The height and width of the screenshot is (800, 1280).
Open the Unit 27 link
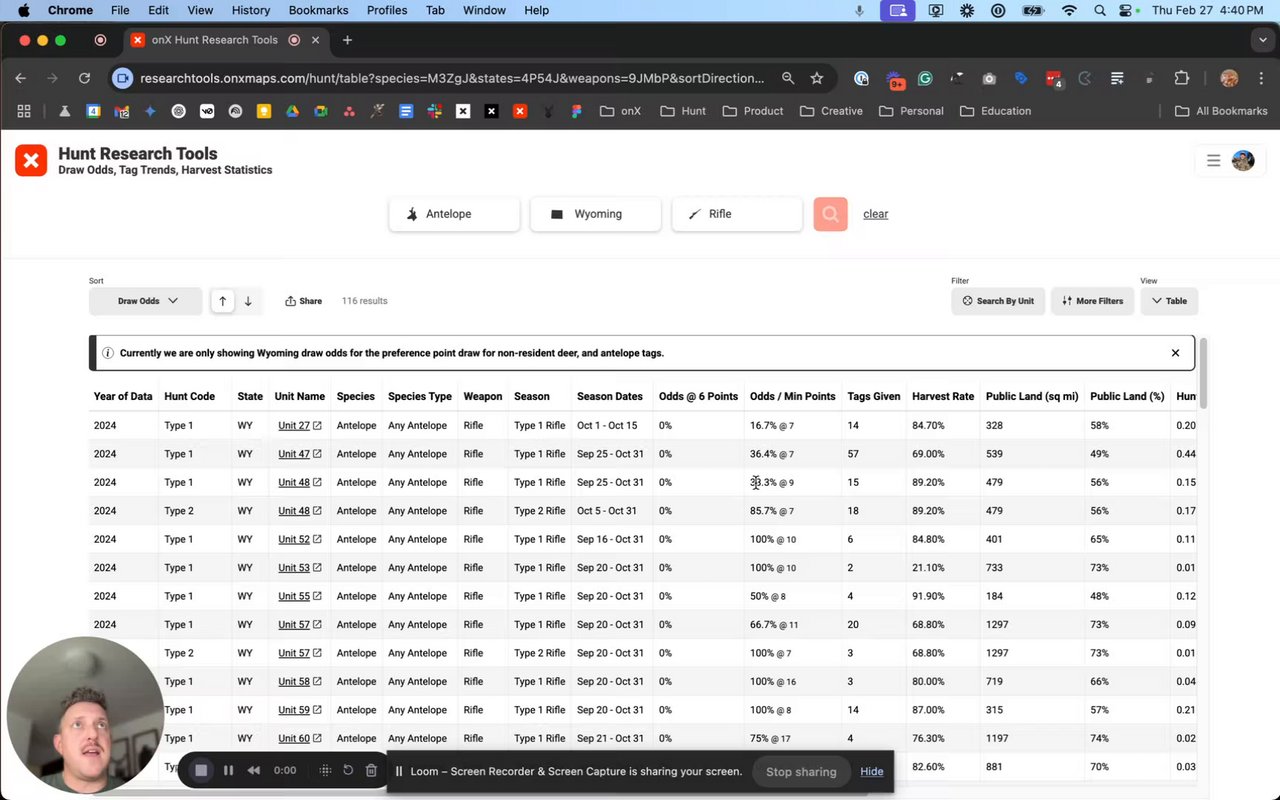pos(299,426)
